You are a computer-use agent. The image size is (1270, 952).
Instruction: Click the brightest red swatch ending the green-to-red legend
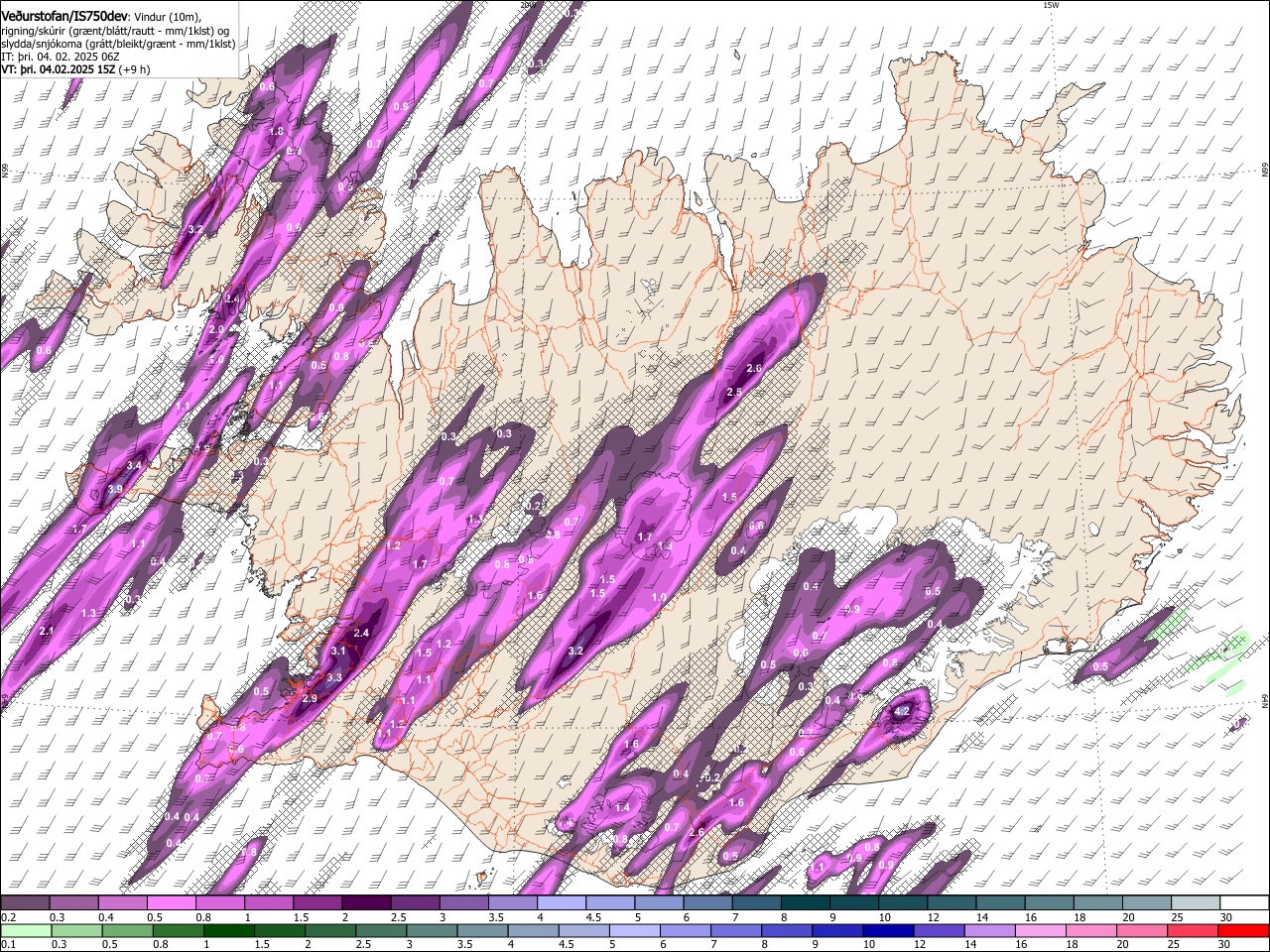[1242, 930]
